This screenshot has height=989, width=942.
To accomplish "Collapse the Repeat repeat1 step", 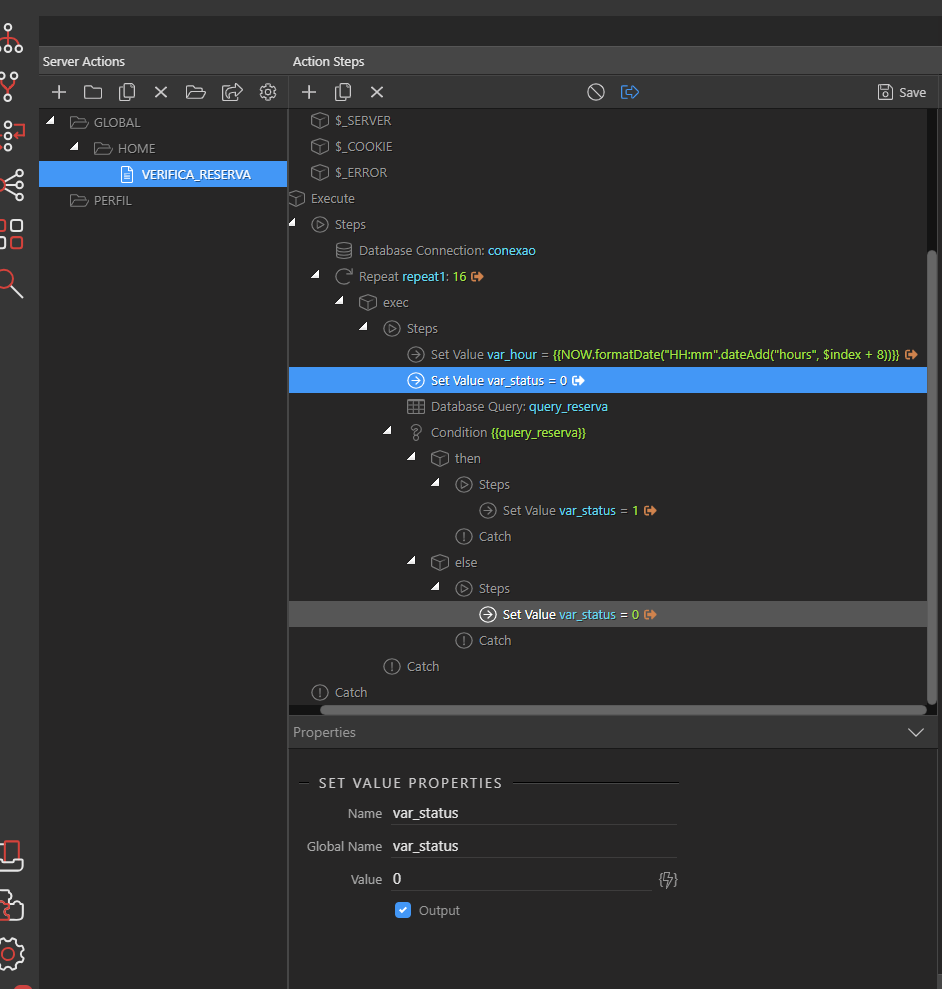I will pyautogui.click(x=315, y=275).
